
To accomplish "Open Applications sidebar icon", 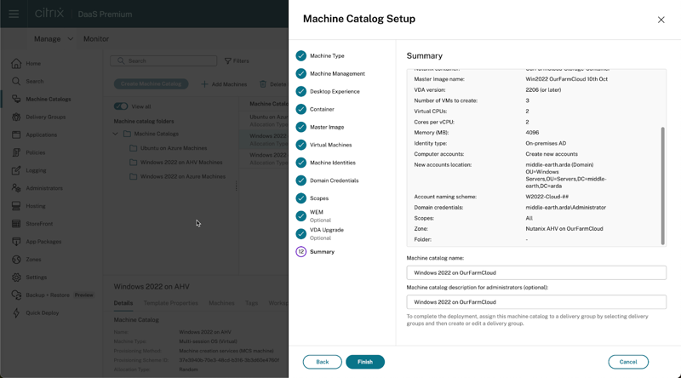I will 16,135.
